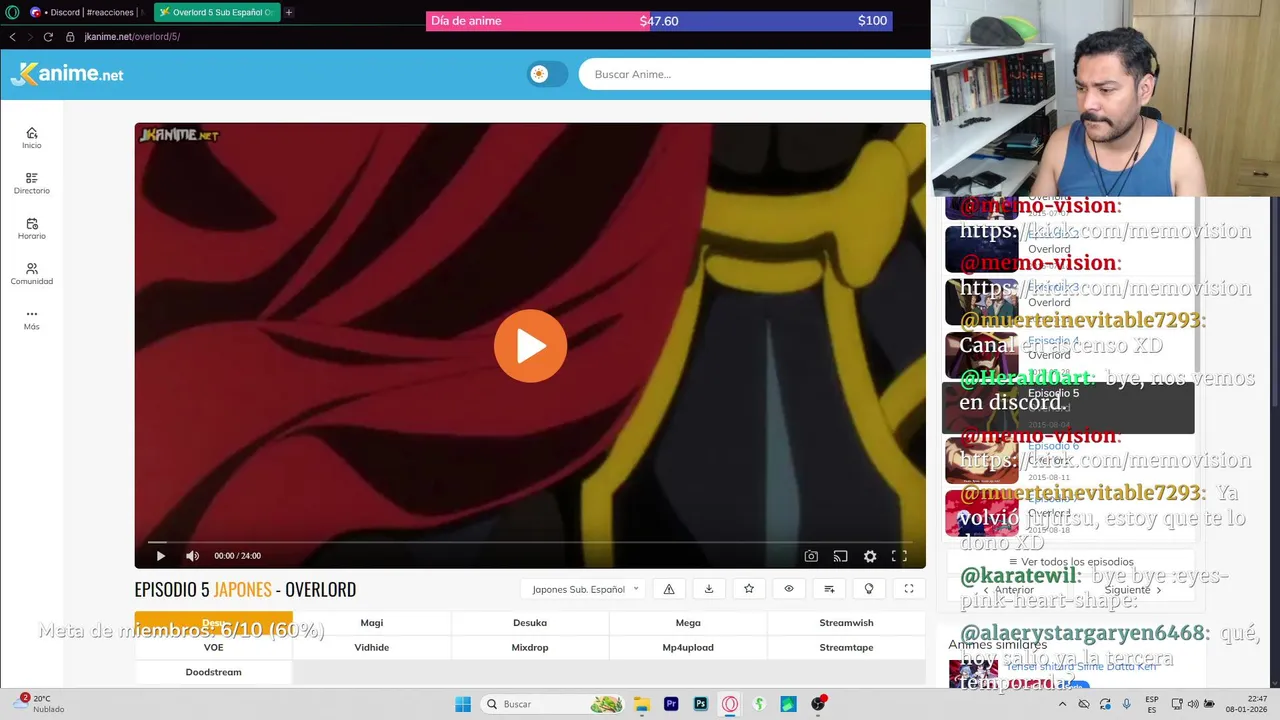Open the taskbar volume control
Viewport: 1280px width, 720px height.
(x=1192, y=704)
